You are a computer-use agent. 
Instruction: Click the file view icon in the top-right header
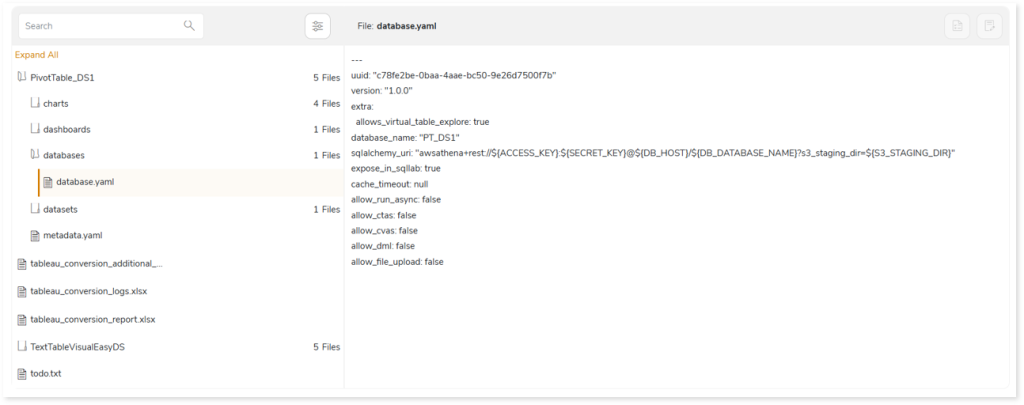tap(957, 26)
